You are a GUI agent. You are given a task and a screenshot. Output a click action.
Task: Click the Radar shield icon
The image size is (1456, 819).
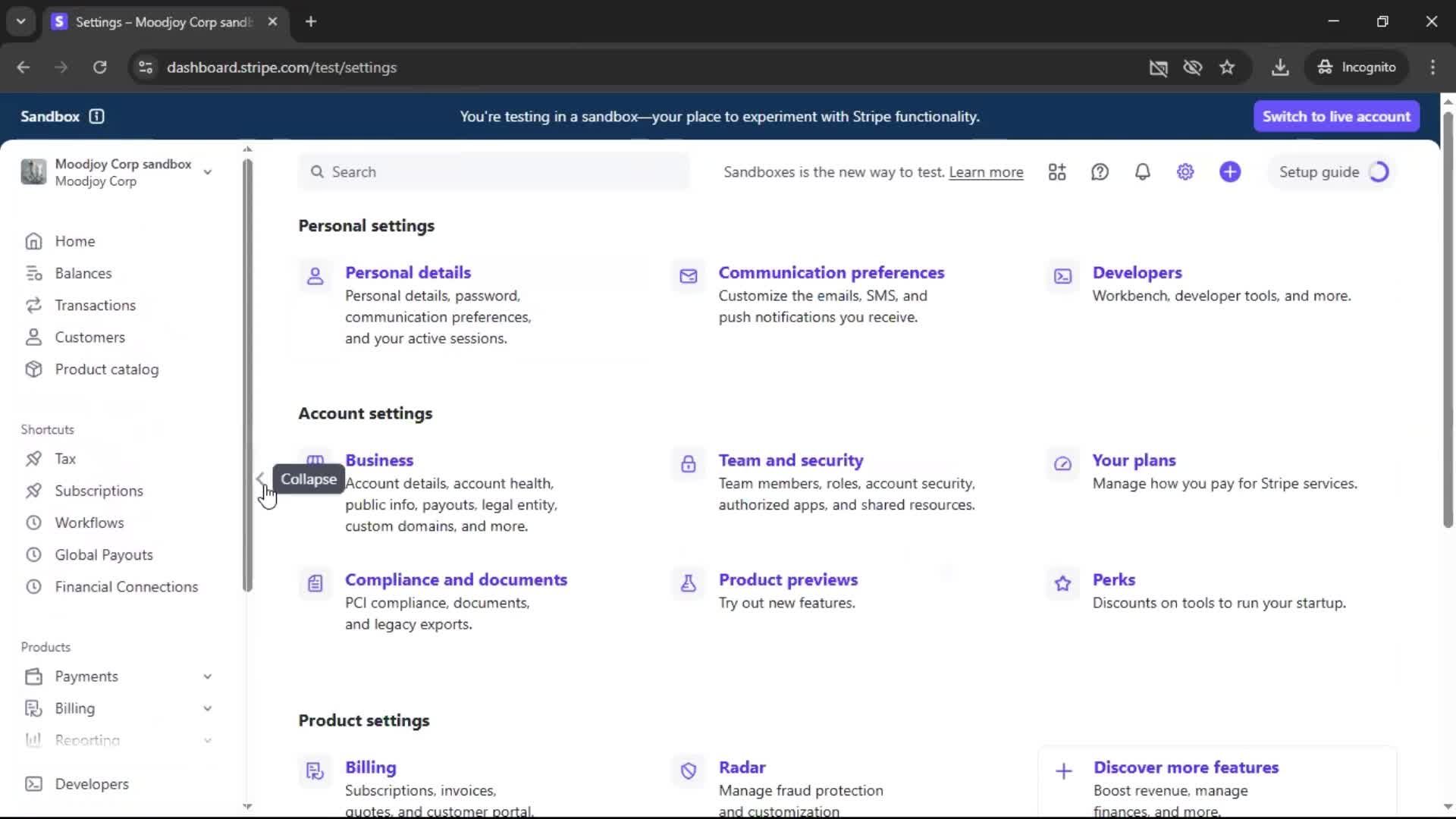pos(689,771)
